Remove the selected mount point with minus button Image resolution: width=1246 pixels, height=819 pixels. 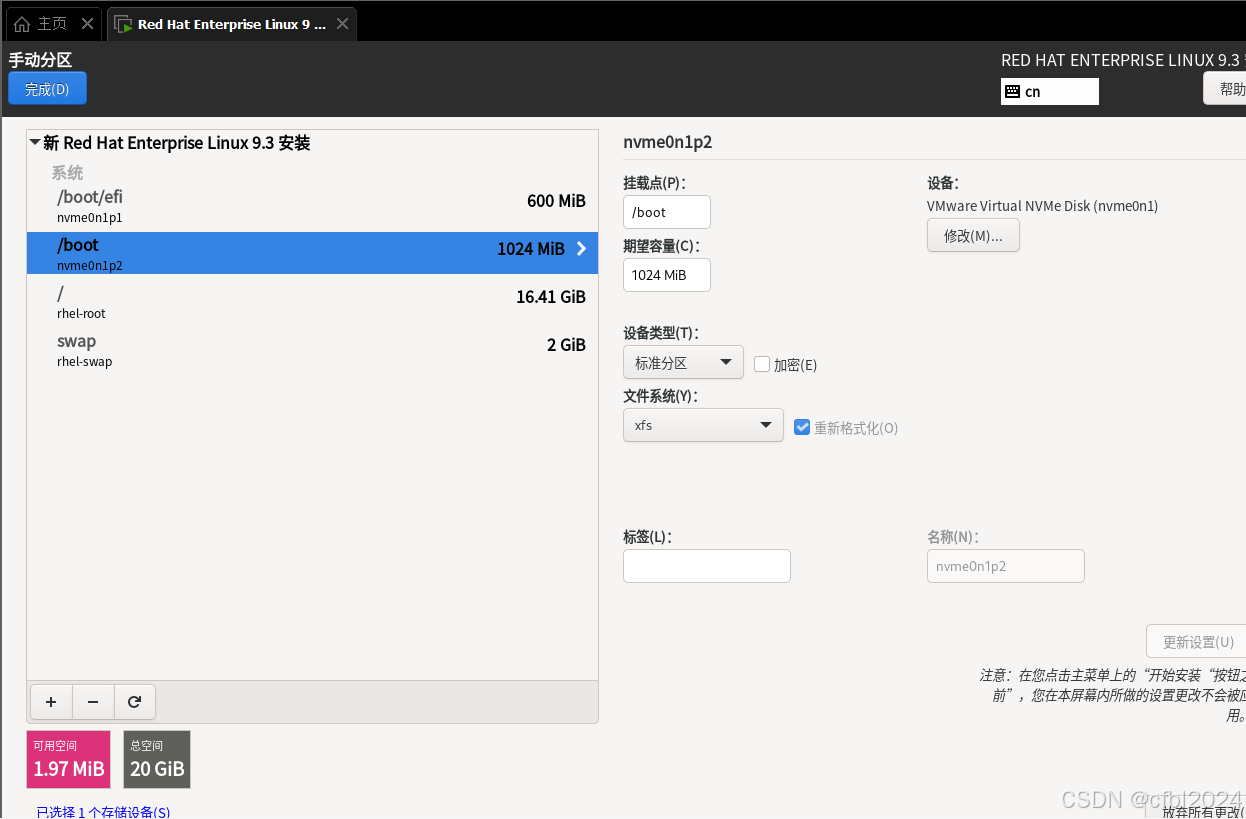[x=93, y=702]
